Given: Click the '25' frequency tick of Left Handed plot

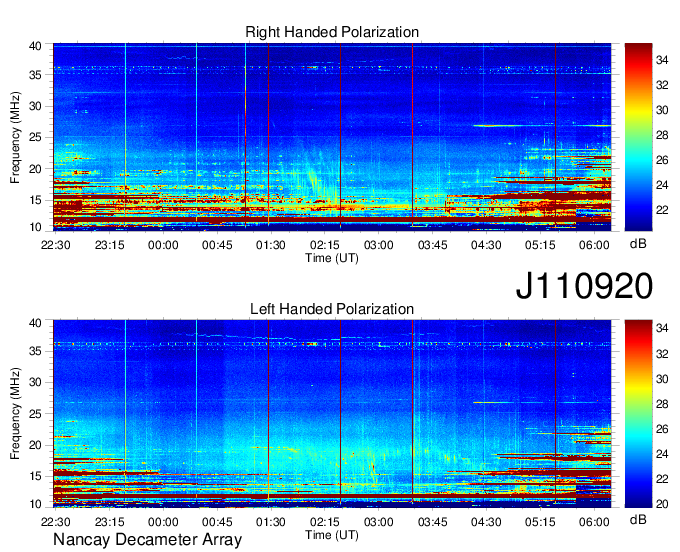Looking at the screenshot, I should 35,414.
